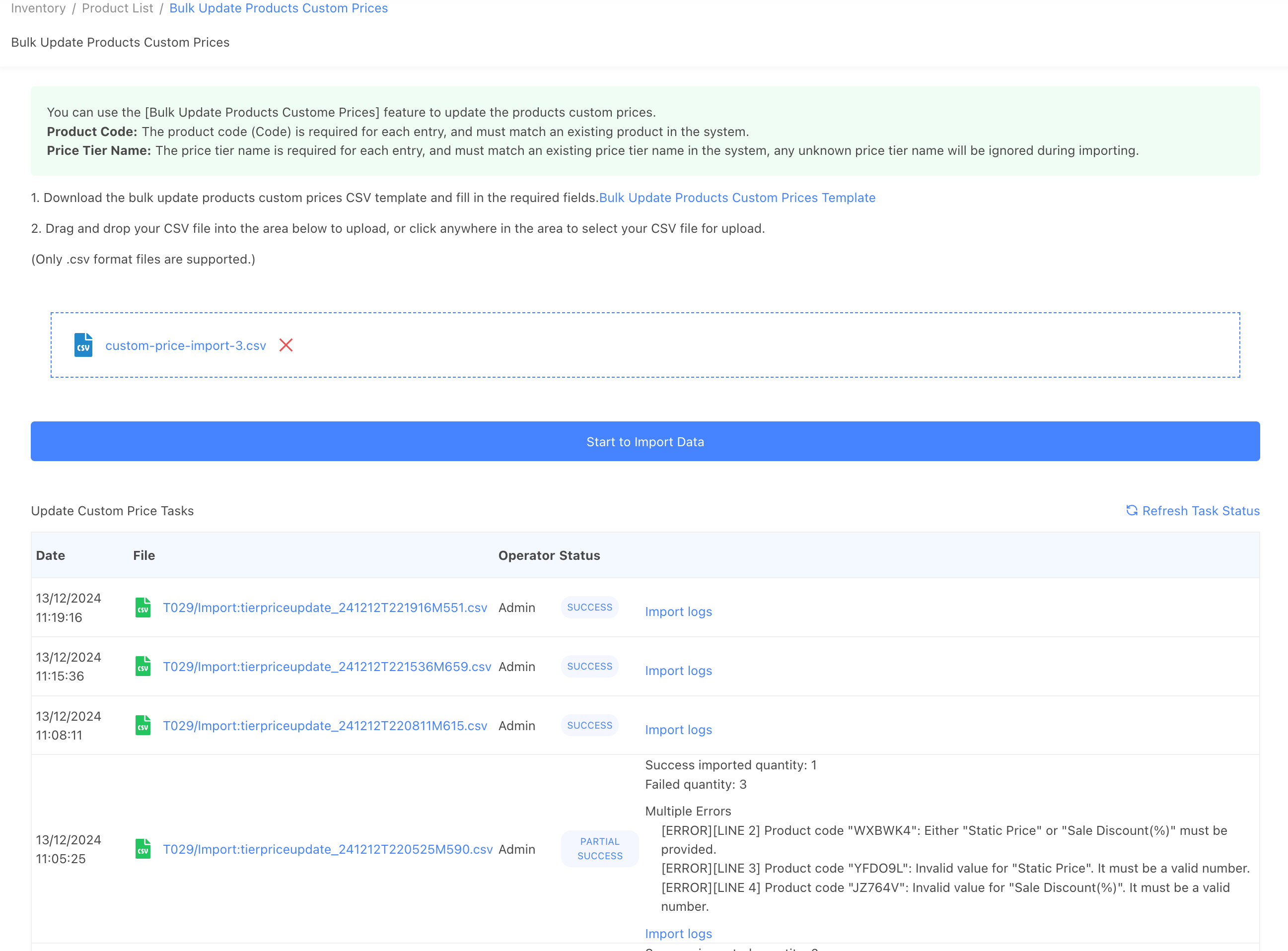Open the Product List breadcrumb item
The height and width of the screenshot is (951, 1288).
118,8
